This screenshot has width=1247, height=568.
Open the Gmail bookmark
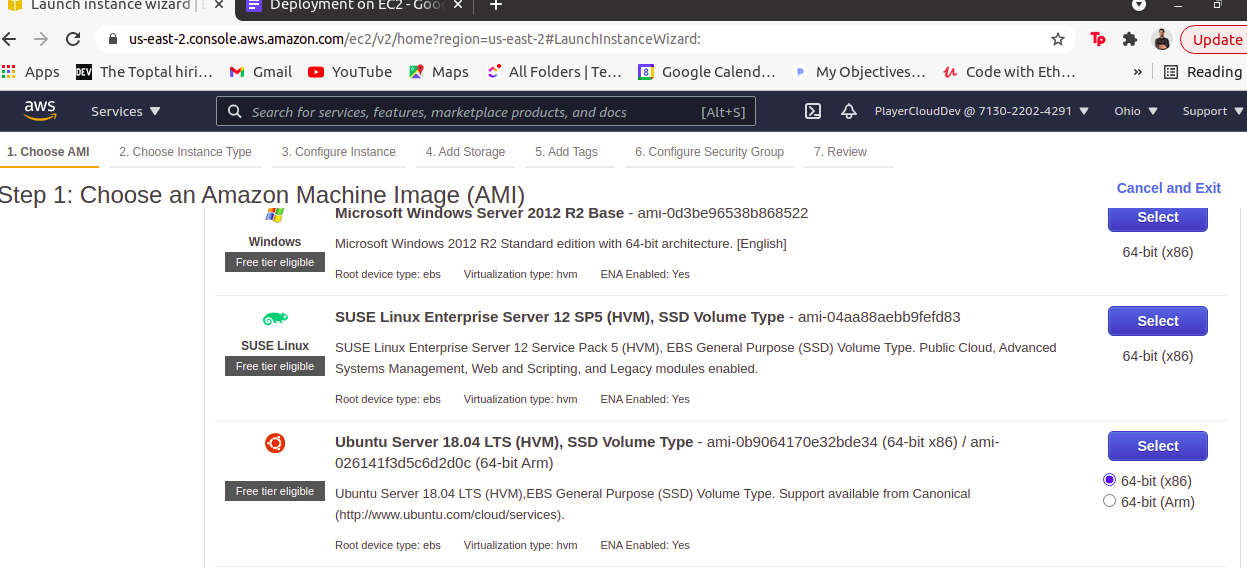[261, 72]
